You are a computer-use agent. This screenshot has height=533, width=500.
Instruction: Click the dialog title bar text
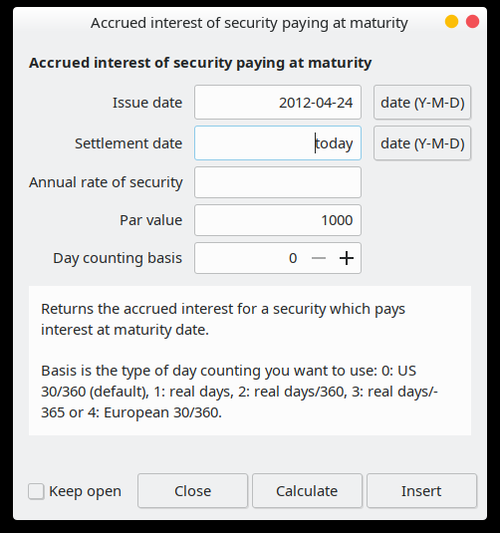[249, 23]
